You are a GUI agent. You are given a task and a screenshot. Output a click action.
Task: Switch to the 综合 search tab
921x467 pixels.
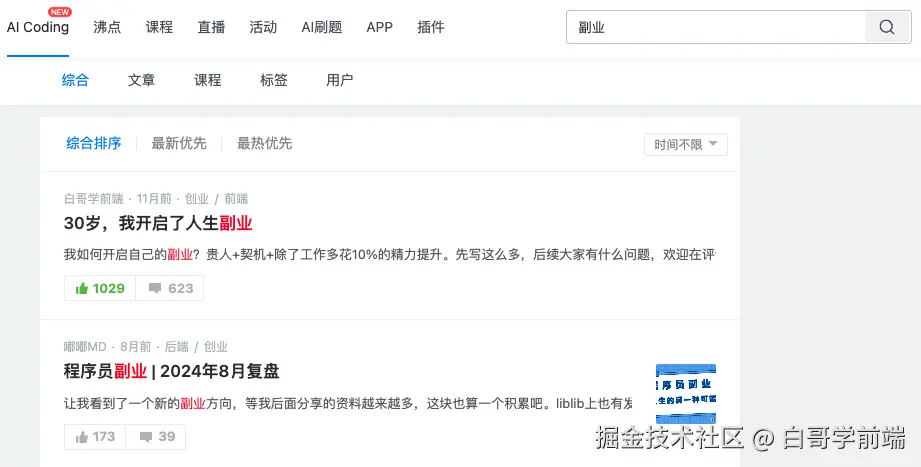coord(75,80)
